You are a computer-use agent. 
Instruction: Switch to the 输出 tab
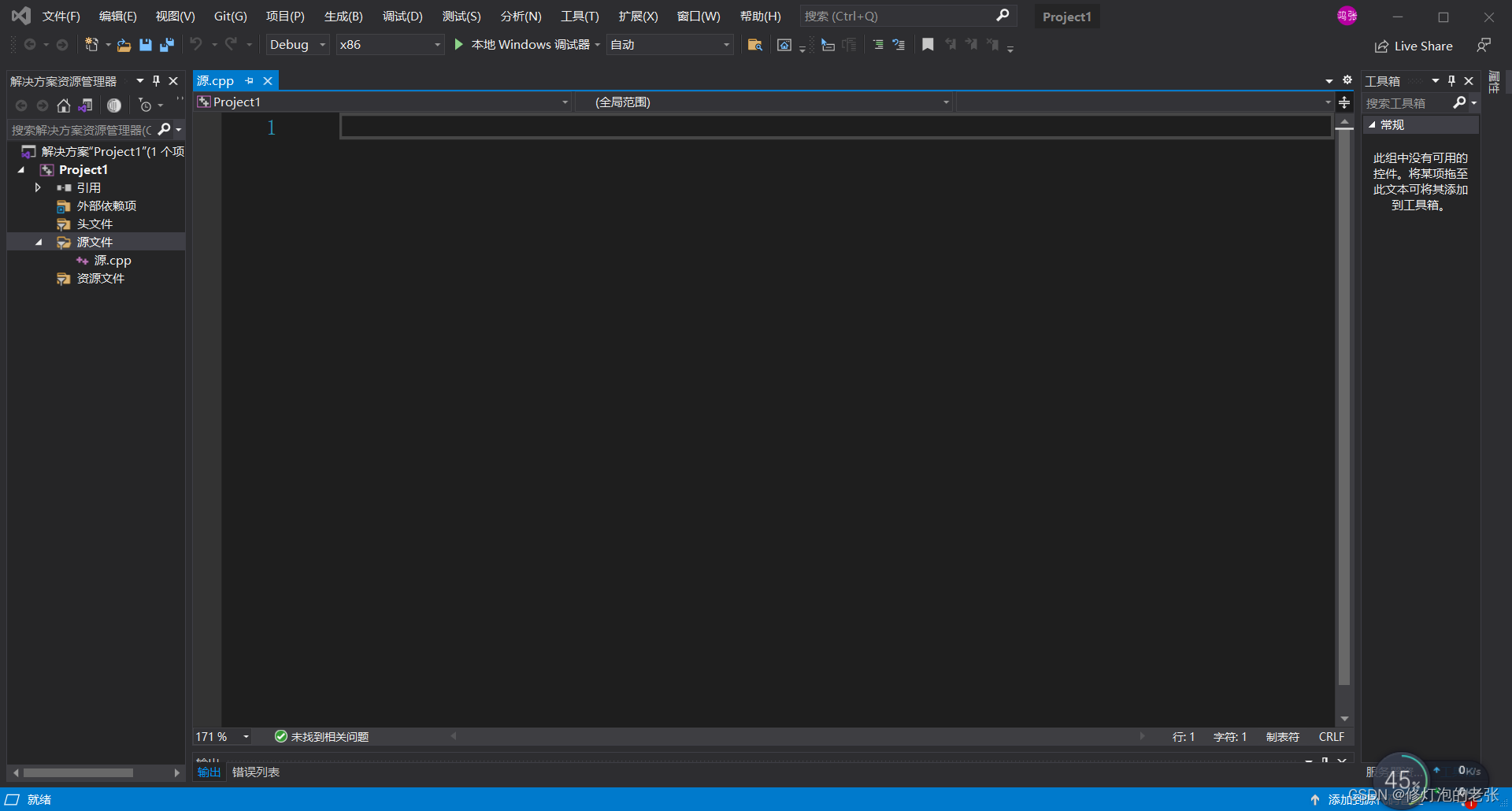209,772
